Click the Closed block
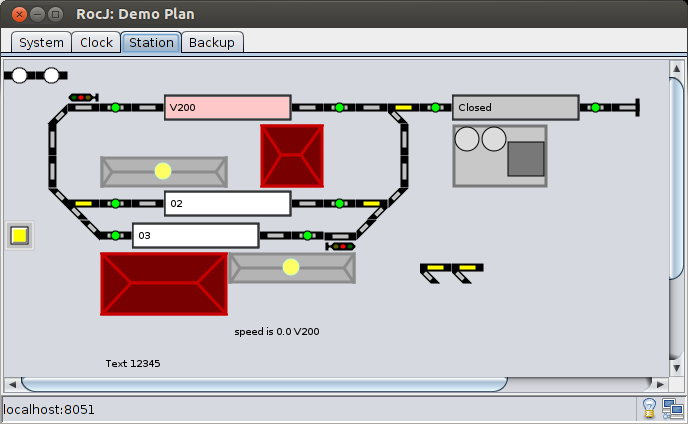688x424 pixels. pyautogui.click(x=515, y=107)
